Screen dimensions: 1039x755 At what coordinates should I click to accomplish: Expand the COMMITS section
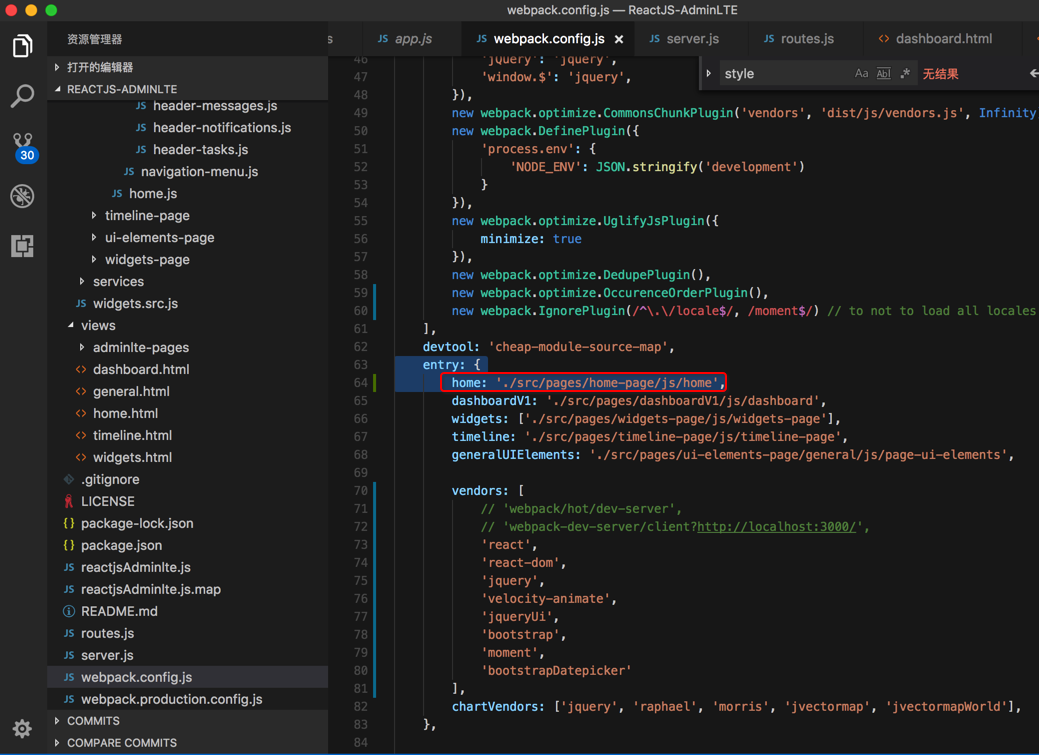pos(93,721)
